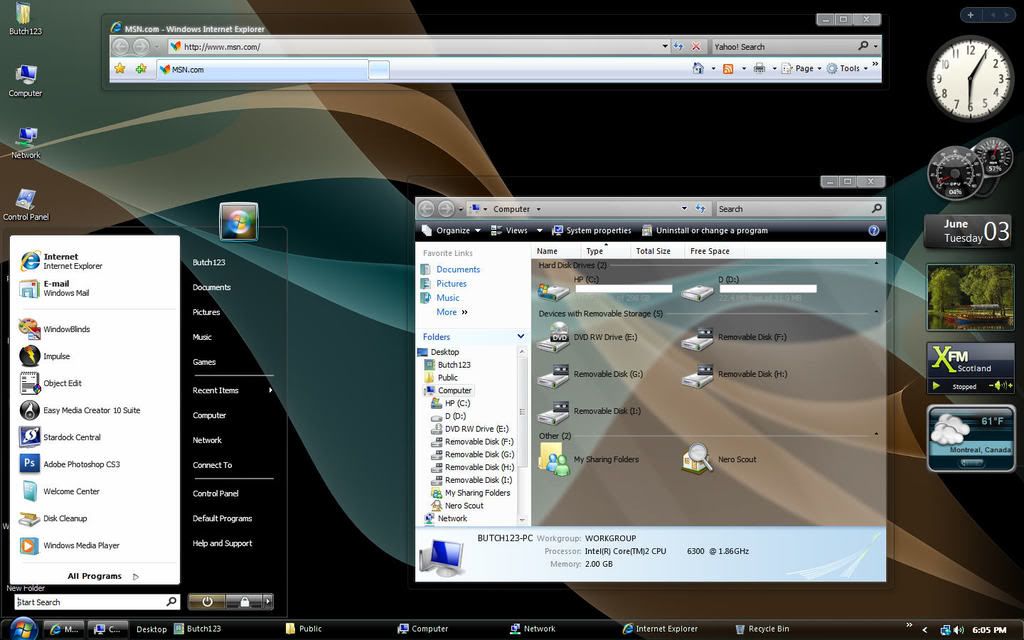The height and width of the screenshot is (640, 1024).
Task: Click the Start menu power button
Action: (207, 601)
